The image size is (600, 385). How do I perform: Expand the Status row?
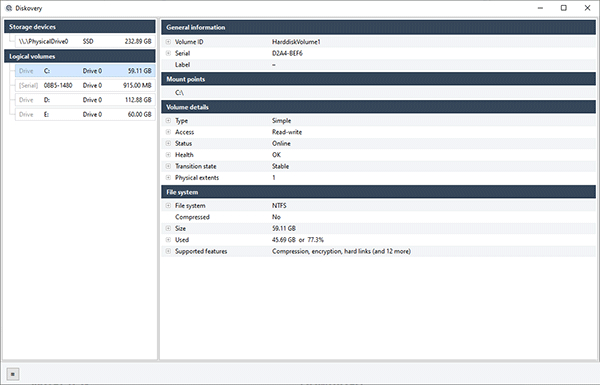[x=168, y=144]
